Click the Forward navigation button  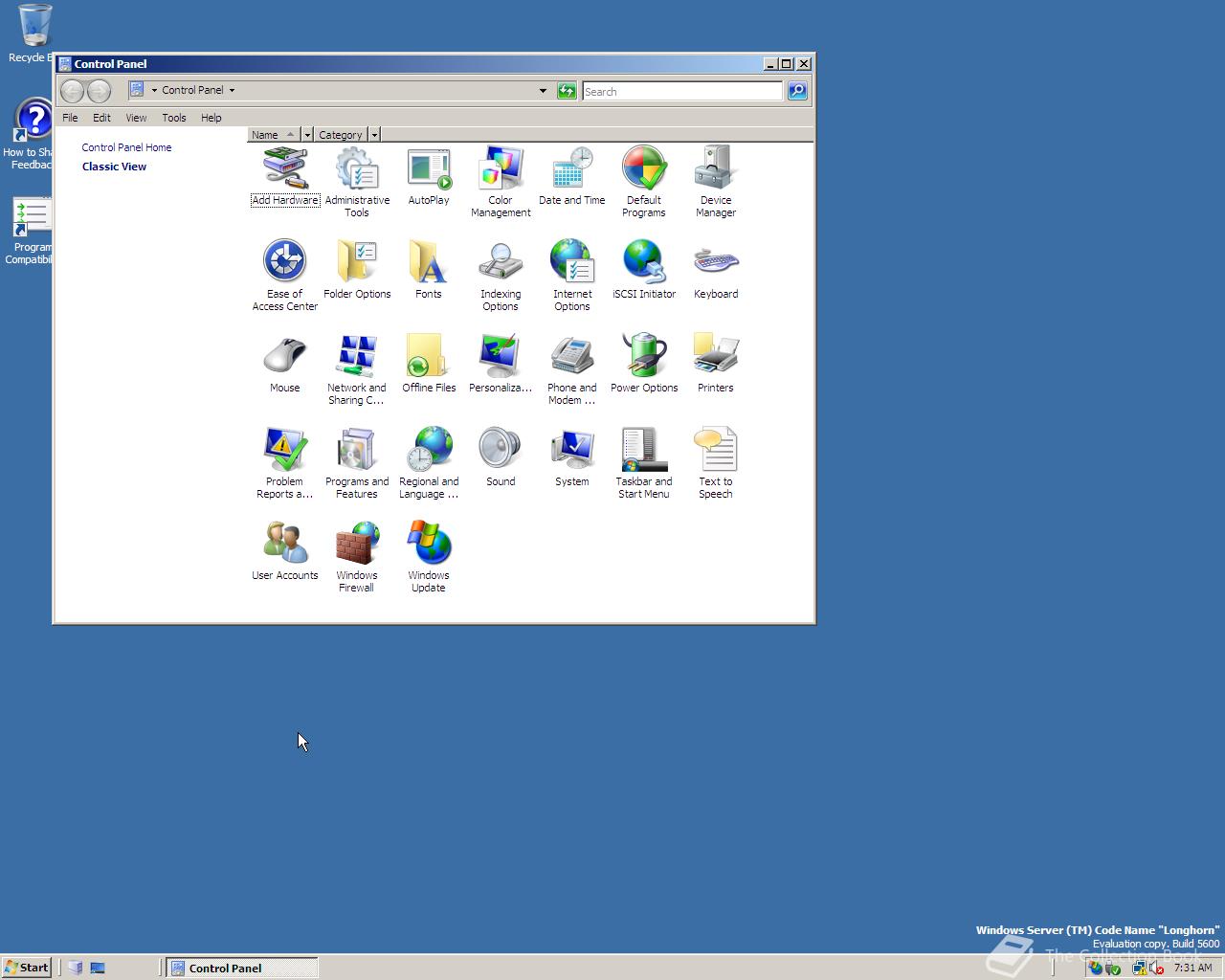pos(99,91)
